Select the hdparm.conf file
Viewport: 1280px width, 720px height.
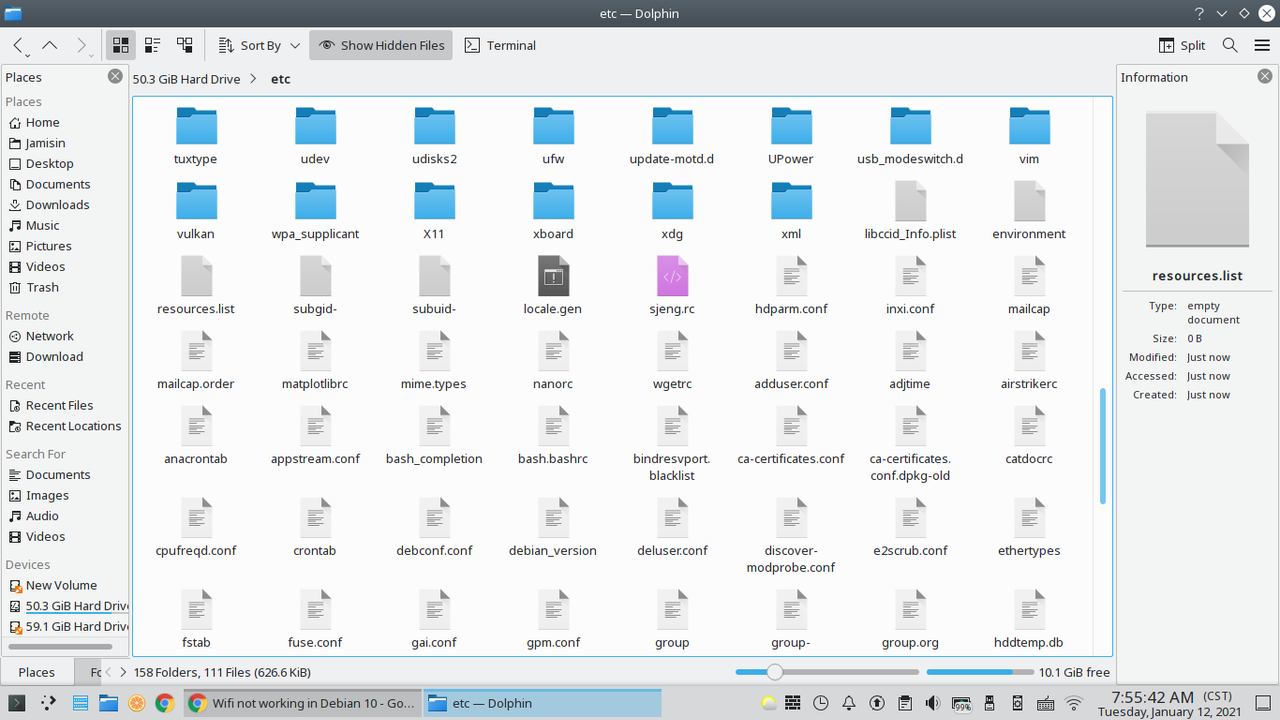[x=791, y=286]
